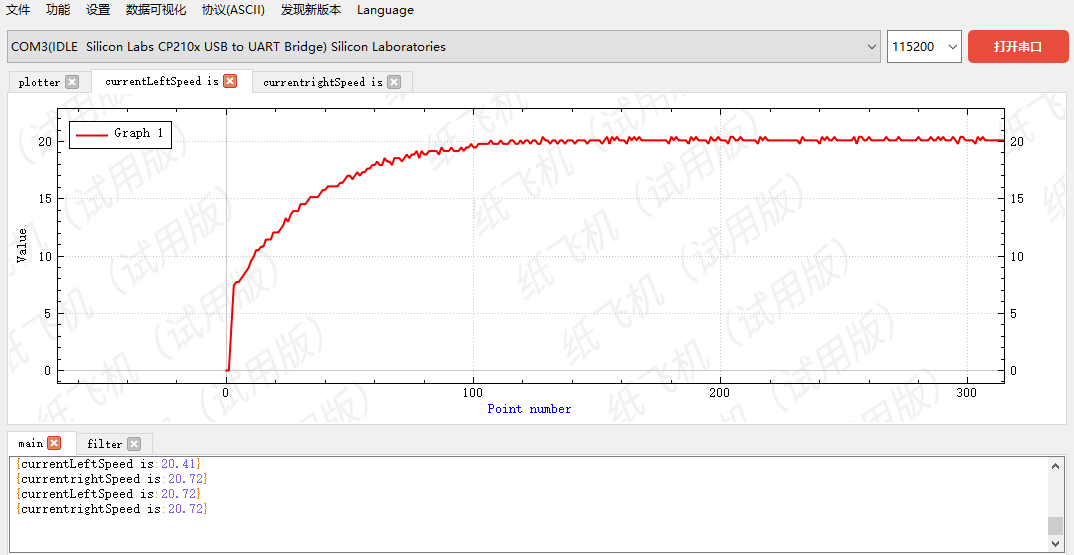Click the 打开串口 button

[x=1018, y=47]
